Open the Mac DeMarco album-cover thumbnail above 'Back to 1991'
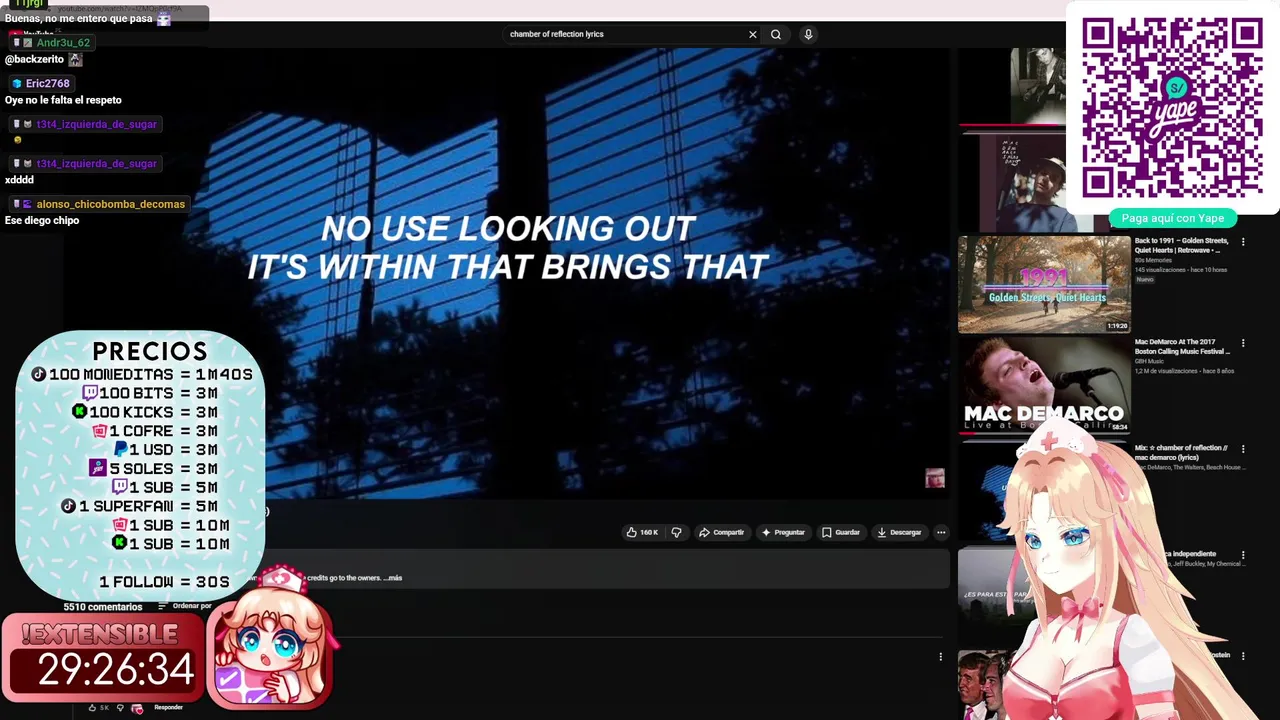This screenshot has width=1280, height=720. (1022, 182)
